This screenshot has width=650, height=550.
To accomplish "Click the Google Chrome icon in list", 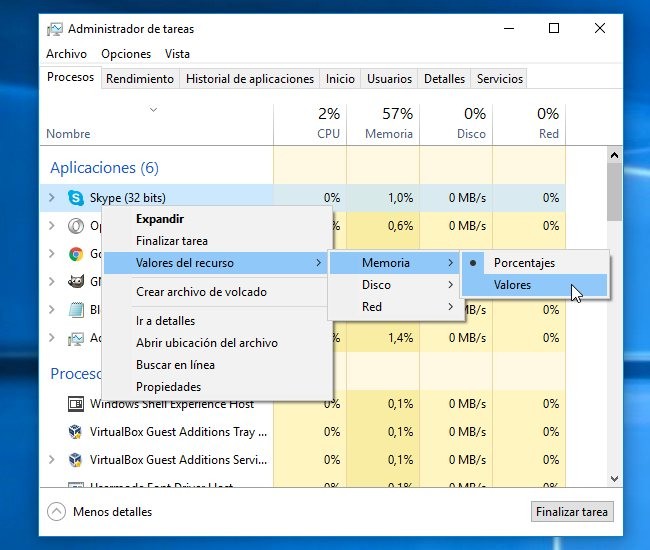I will point(76,254).
